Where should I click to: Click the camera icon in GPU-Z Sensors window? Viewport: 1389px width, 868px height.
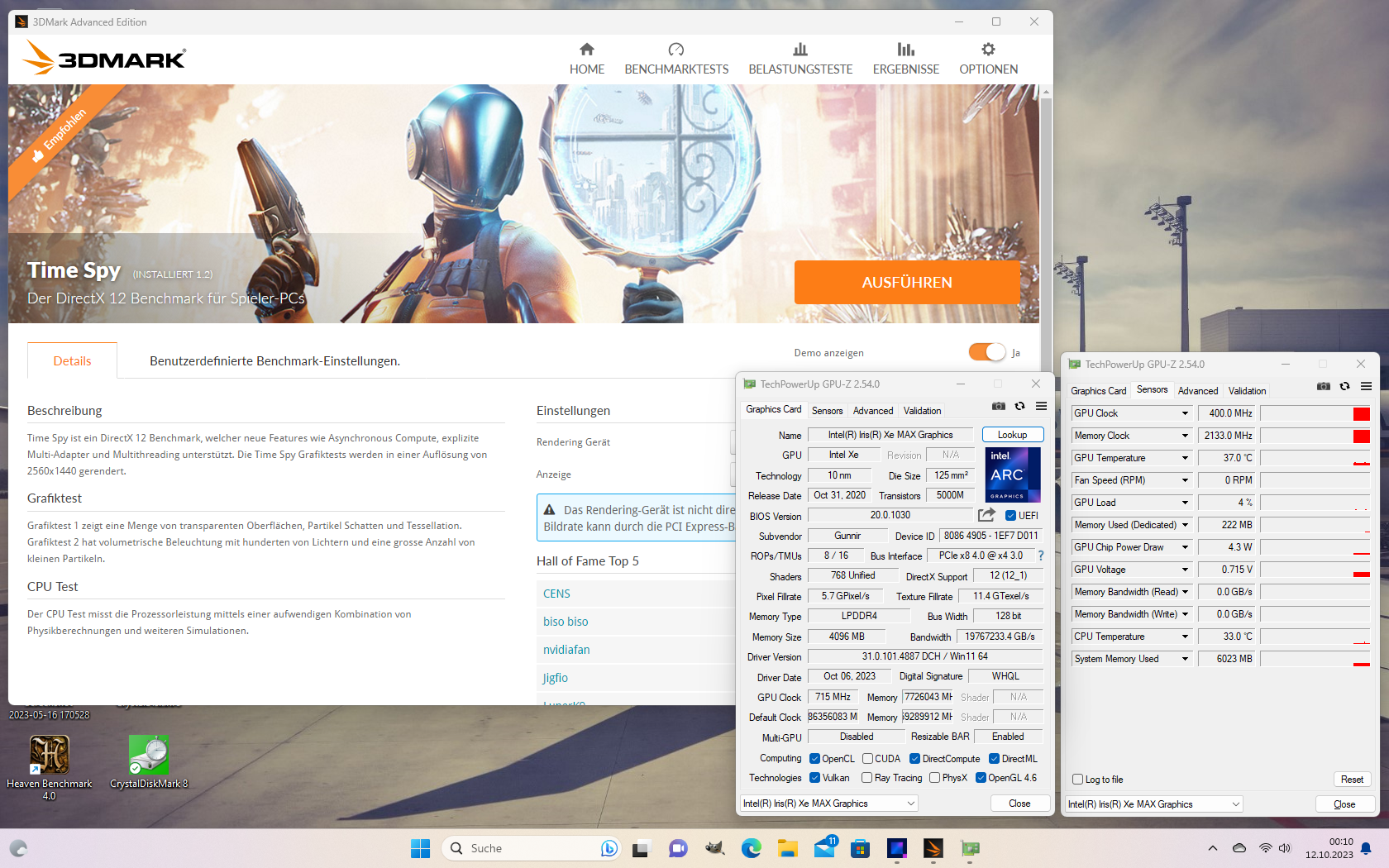[x=1324, y=386]
